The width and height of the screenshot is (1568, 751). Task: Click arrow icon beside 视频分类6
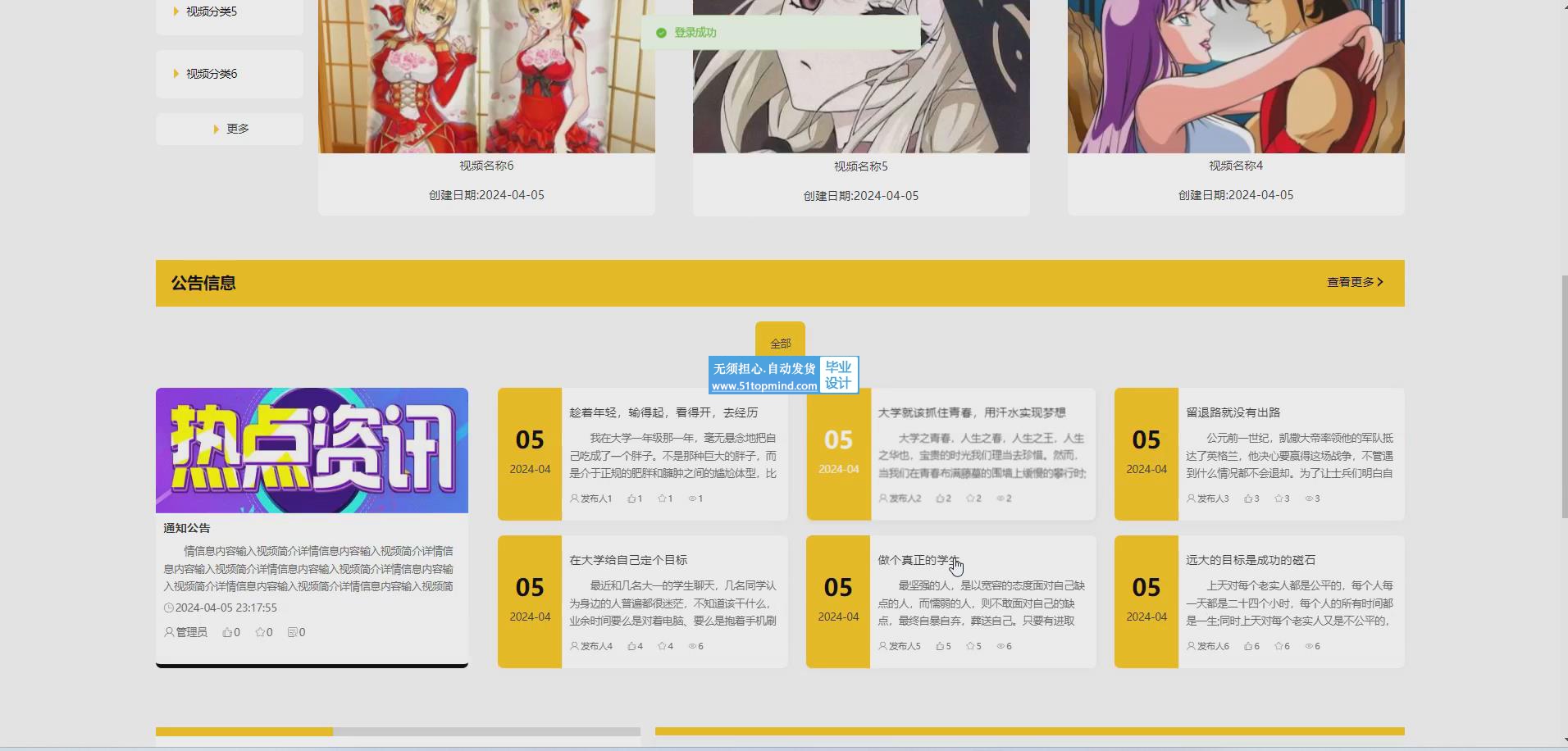pos(175,74)
